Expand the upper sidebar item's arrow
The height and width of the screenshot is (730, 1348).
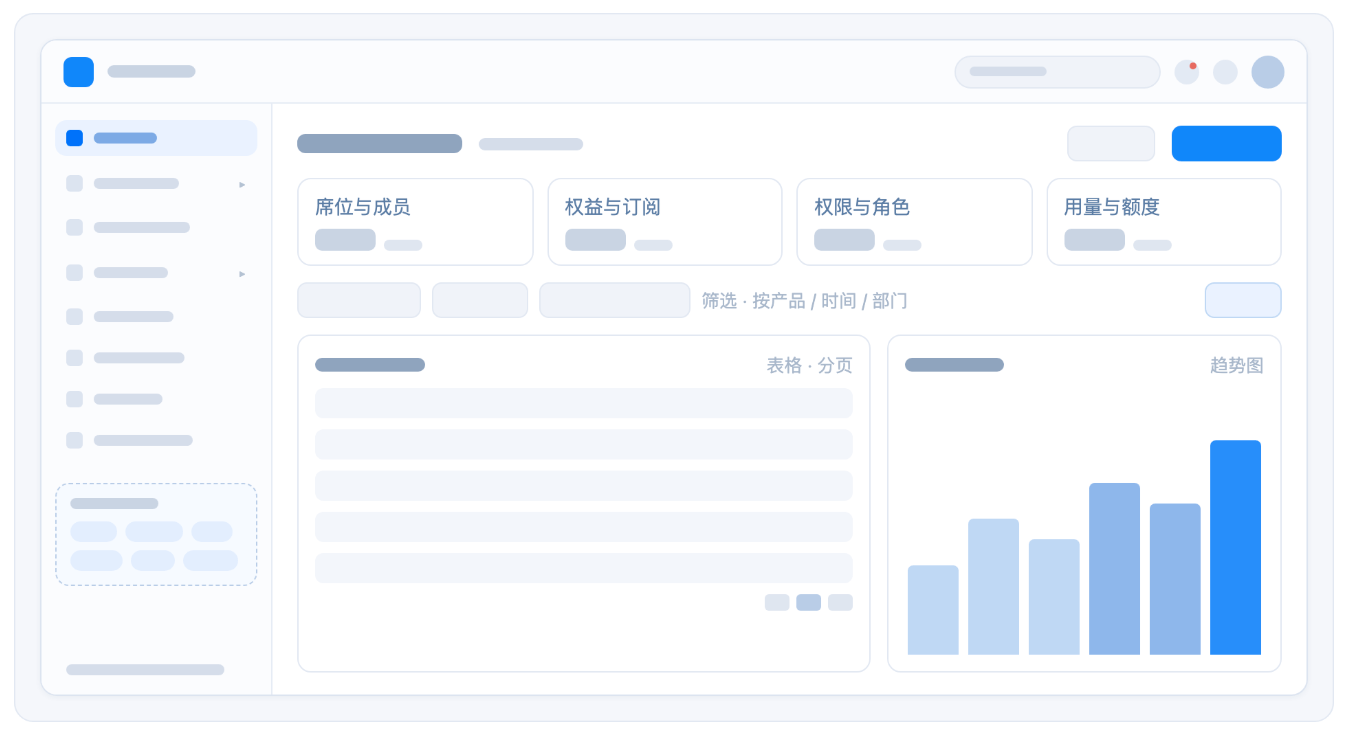242,184
